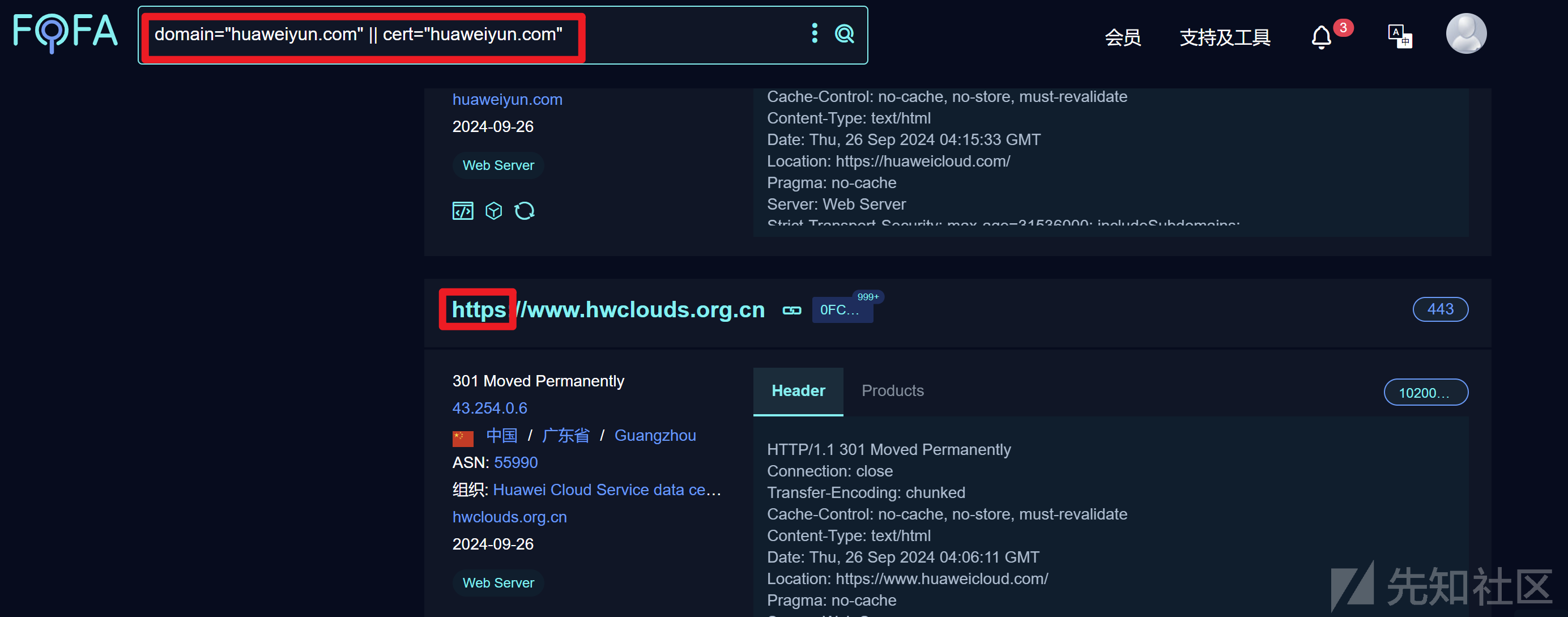The image size is (1568, 617).
Task: Click the website source code icon
Action: click(x=463, y=211)
